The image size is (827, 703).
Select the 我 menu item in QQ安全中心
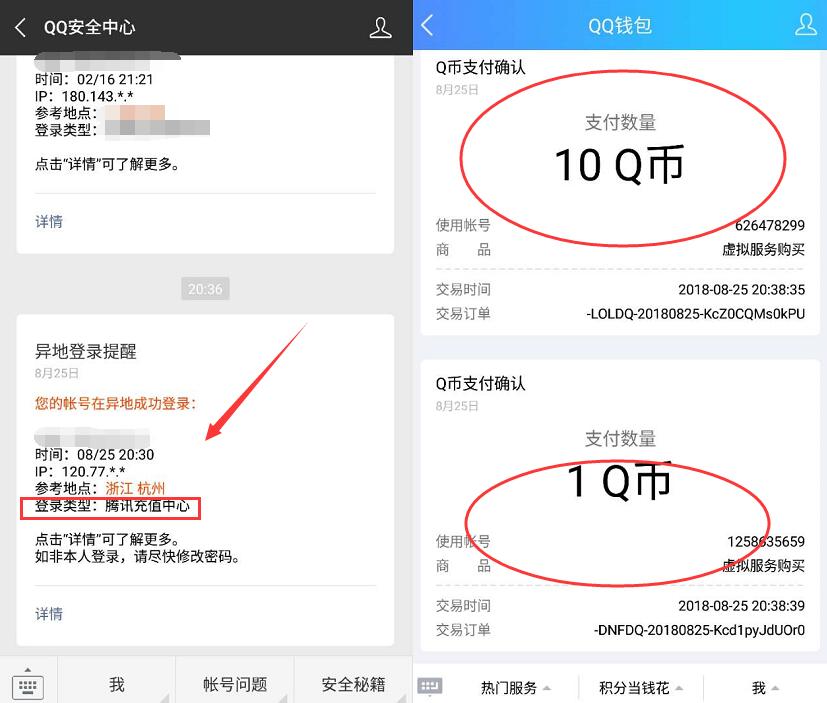117,684
